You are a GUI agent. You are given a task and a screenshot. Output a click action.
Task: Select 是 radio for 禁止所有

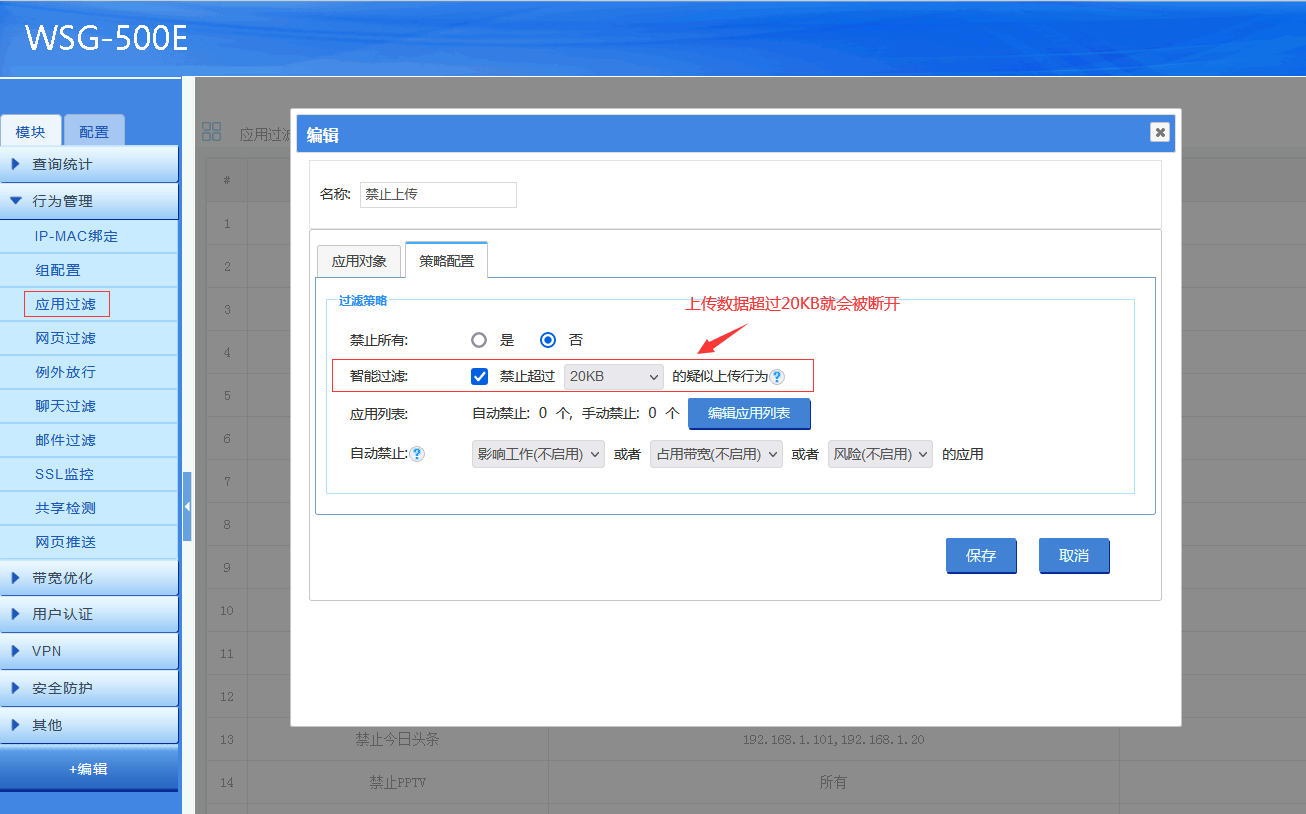pos(479,340)
